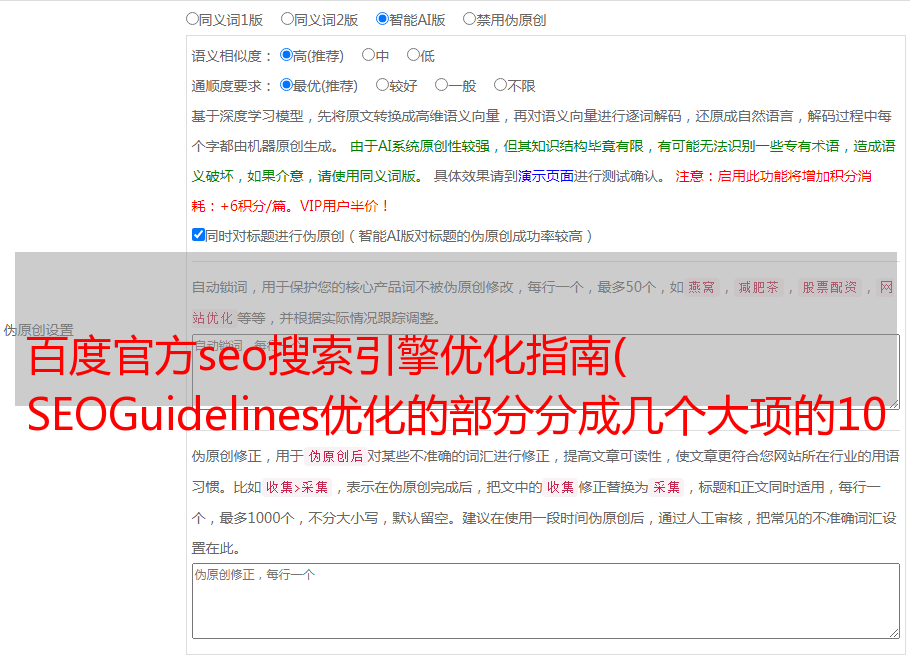Click the 收集>采集 example code tag
The width and height of the screenshot is (911, 658).
click(x=297, y=487)
